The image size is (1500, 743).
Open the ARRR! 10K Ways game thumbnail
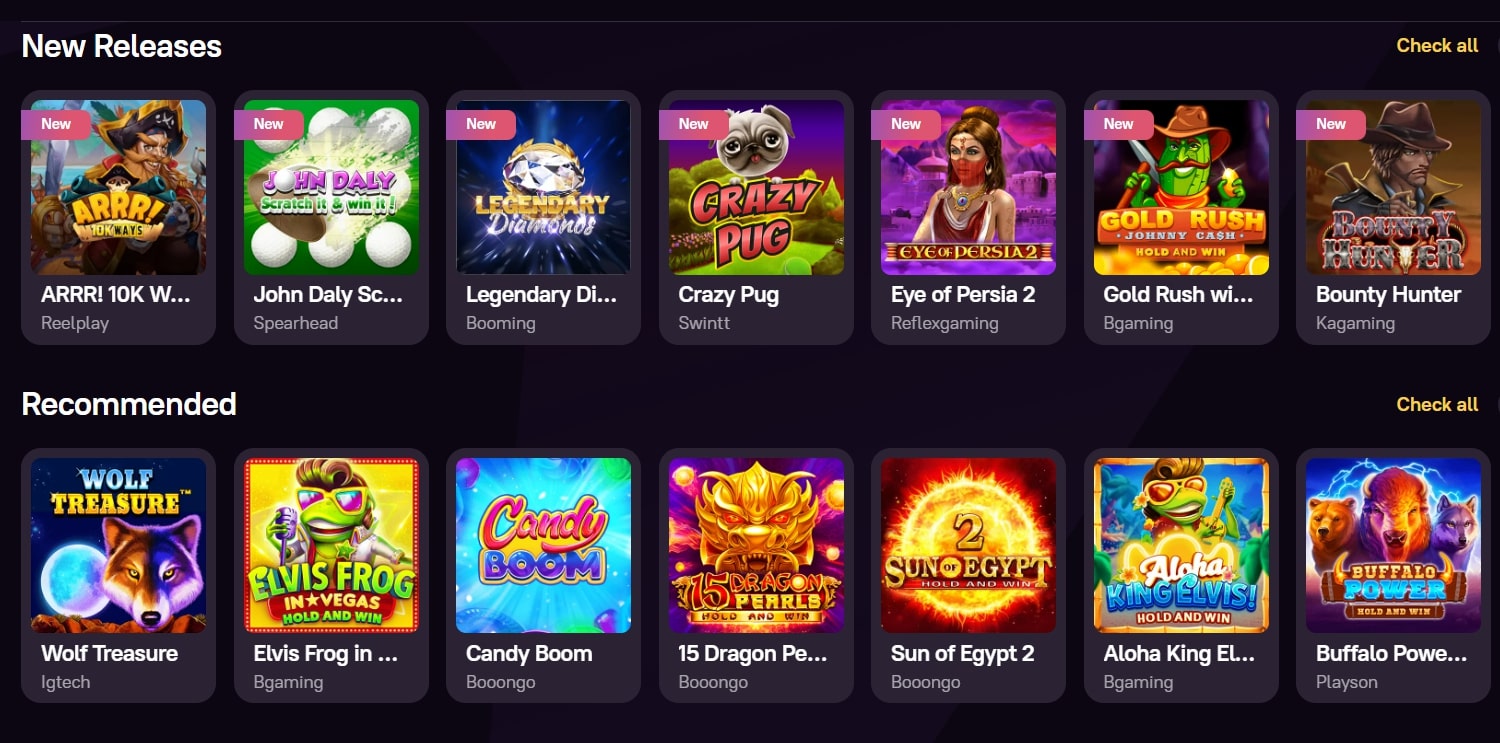tap(118, 187)
